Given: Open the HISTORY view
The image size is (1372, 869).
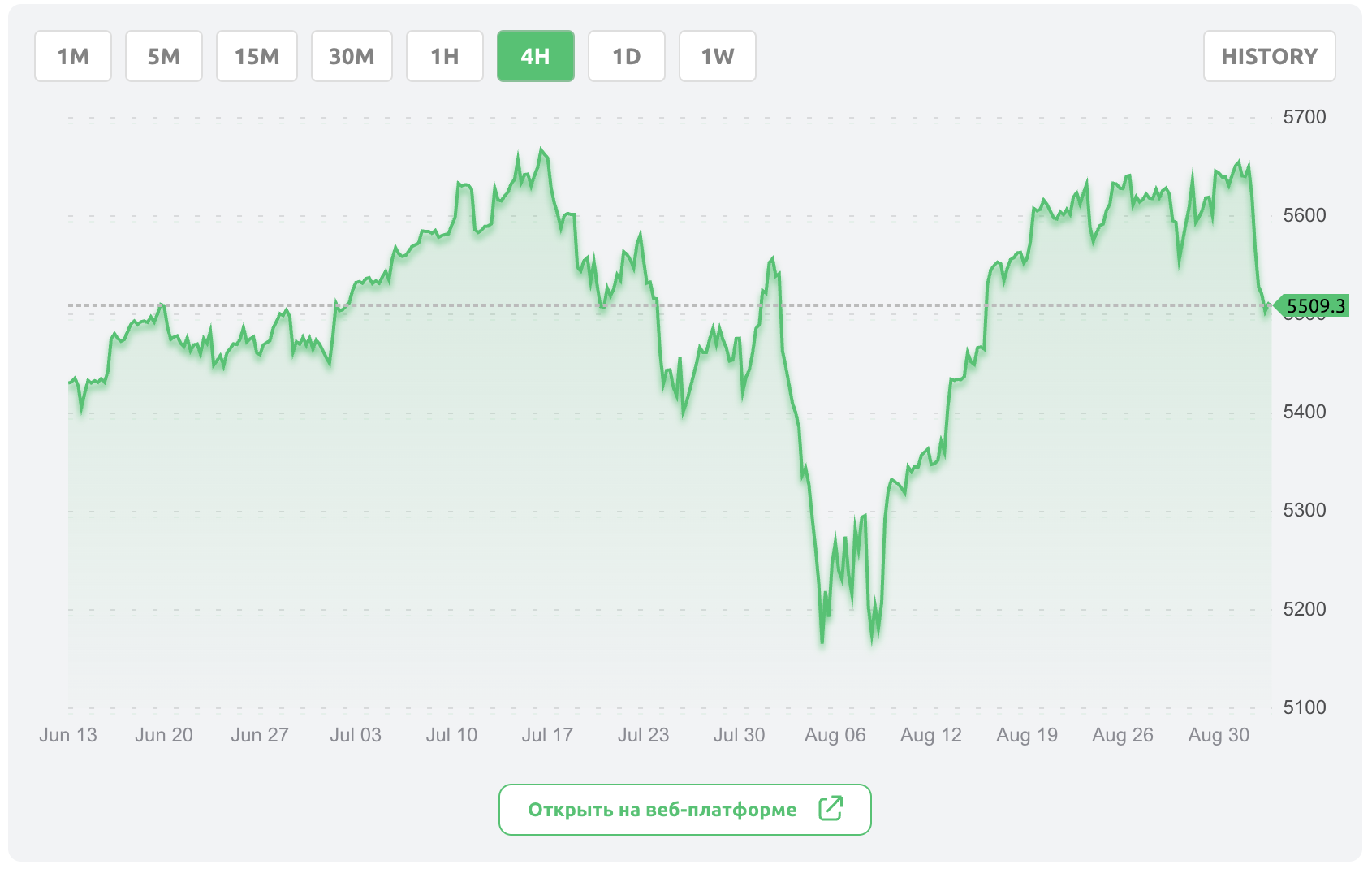Looking at the screenshot, I should (1269, 56).
